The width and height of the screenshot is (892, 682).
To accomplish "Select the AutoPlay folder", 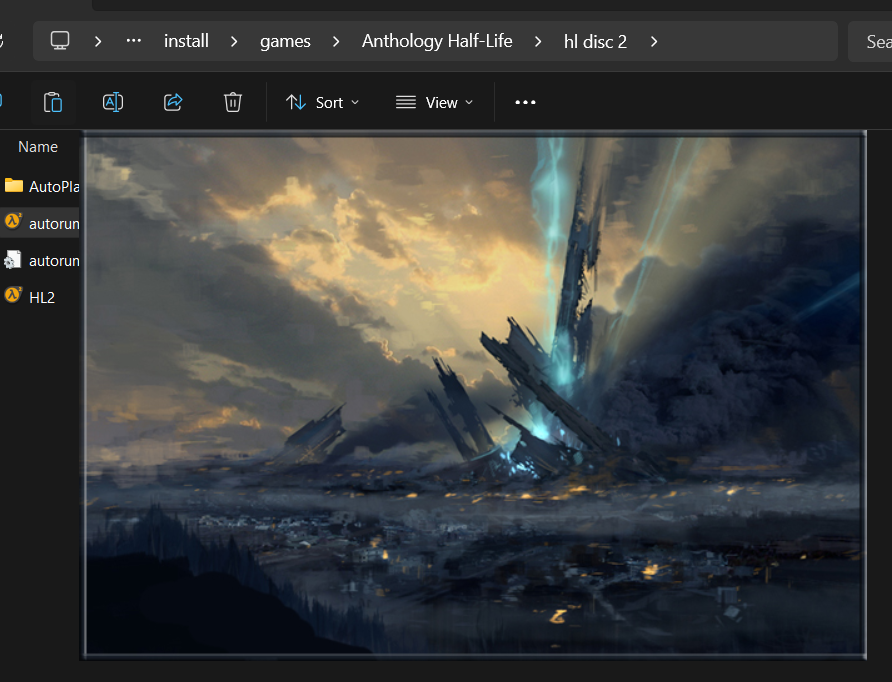I will [40, 187].
